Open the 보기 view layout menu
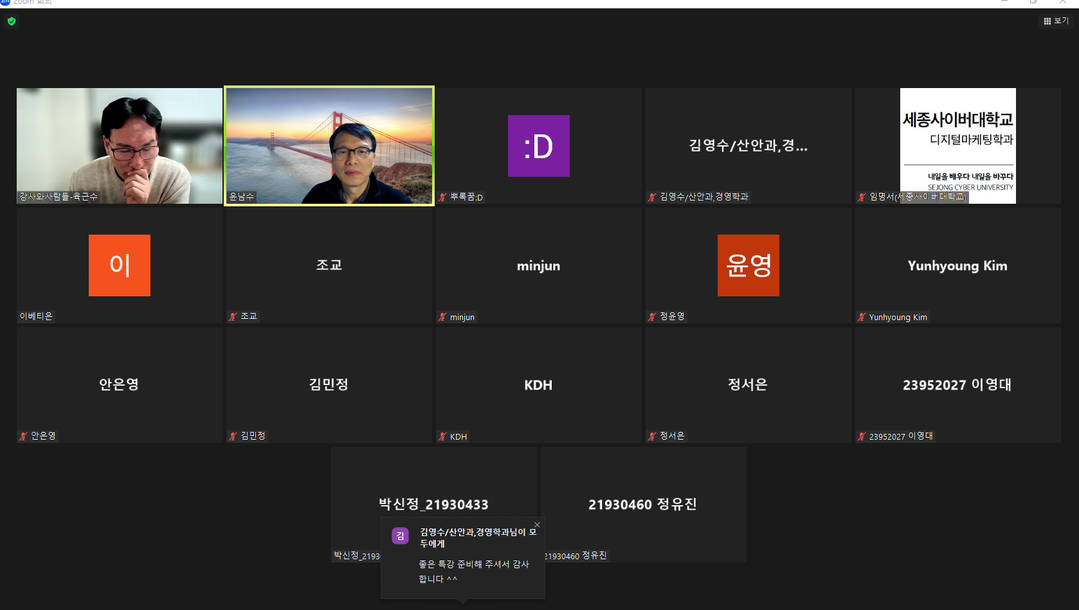Screen dimensions: 1079x610 click(x=1056, y=21)
